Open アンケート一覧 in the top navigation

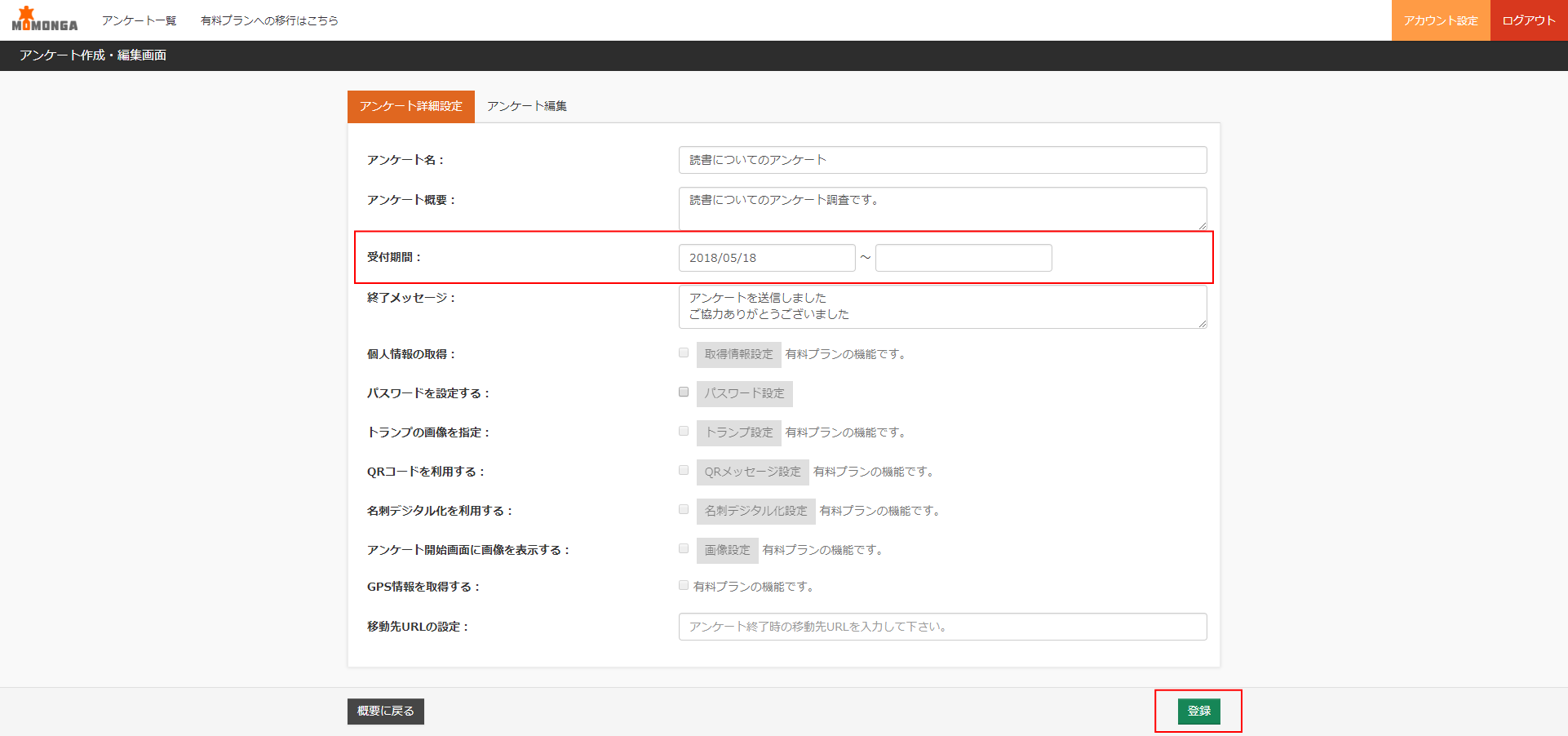tap(139, 20)
